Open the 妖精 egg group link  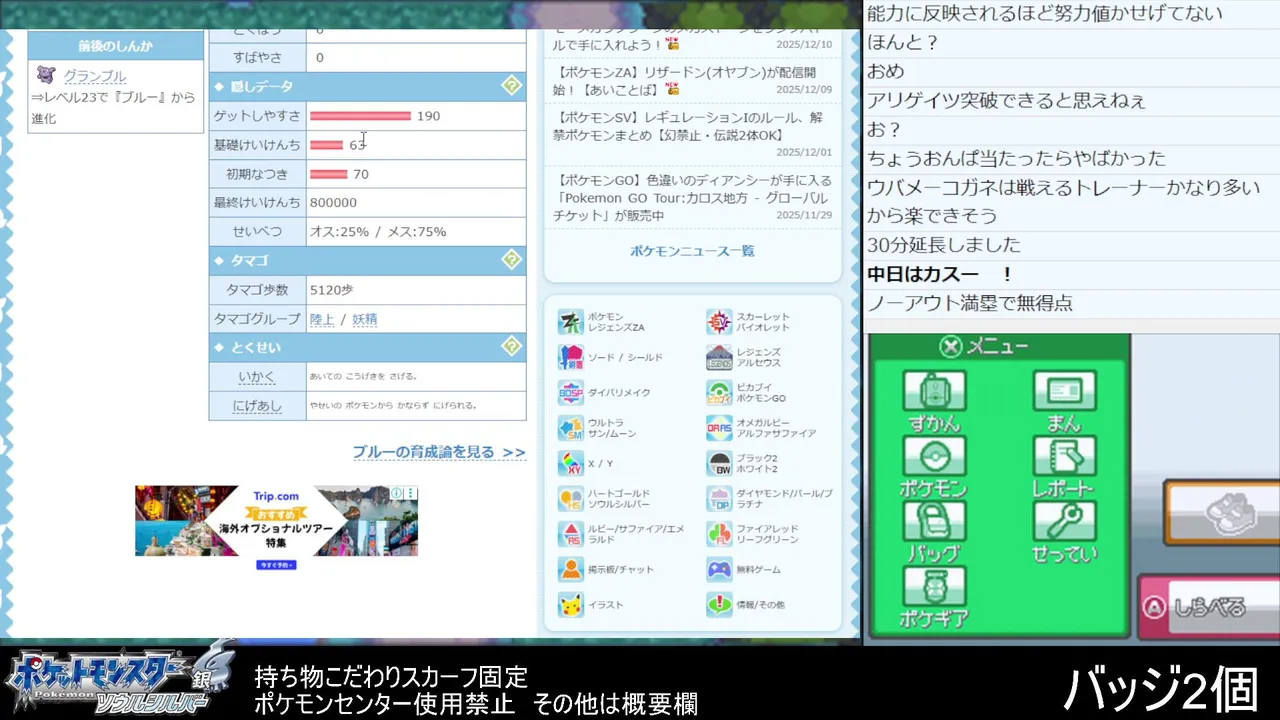(x=365, y=319)
